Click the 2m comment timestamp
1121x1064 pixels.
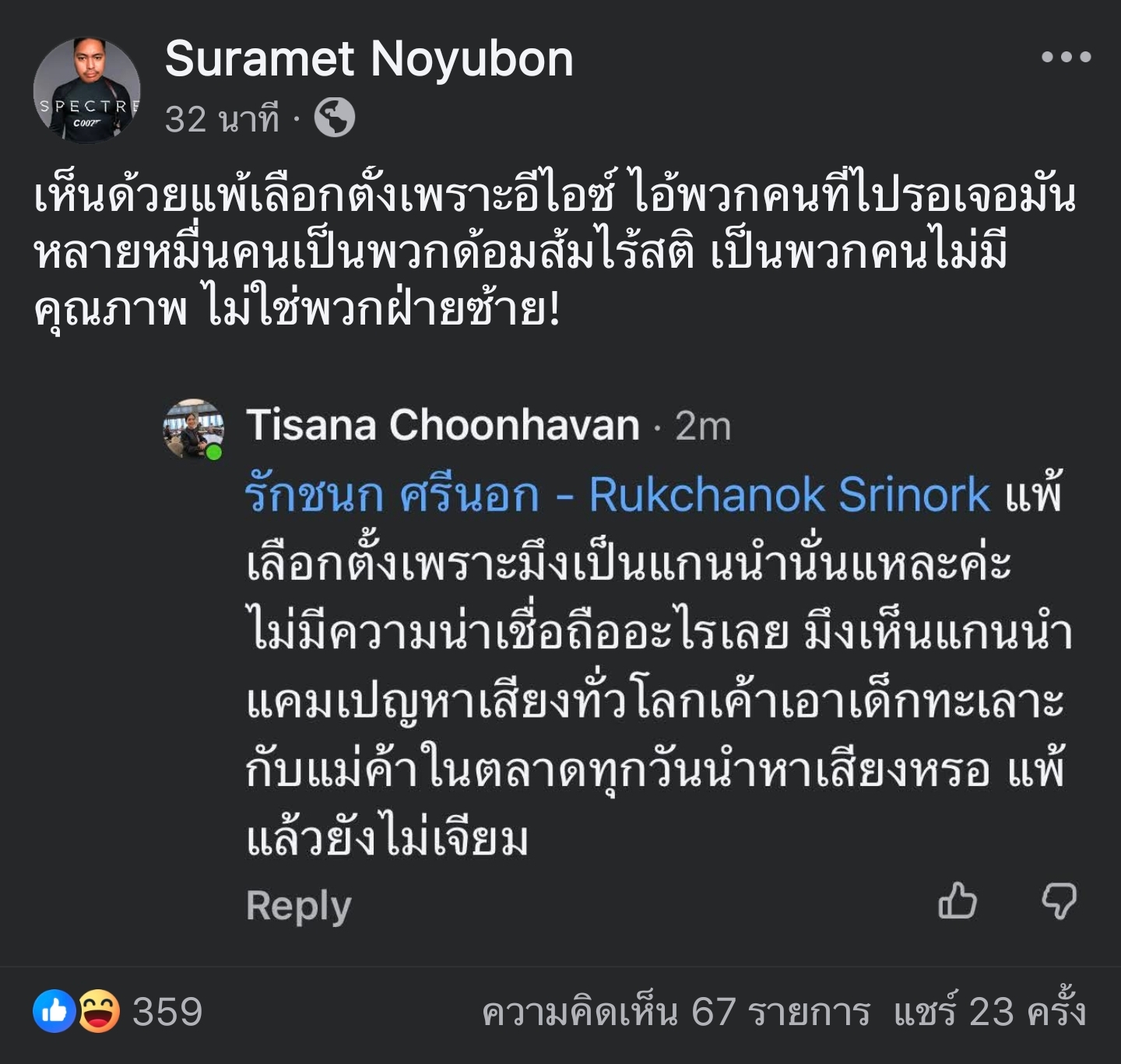[x=703, y=426]
